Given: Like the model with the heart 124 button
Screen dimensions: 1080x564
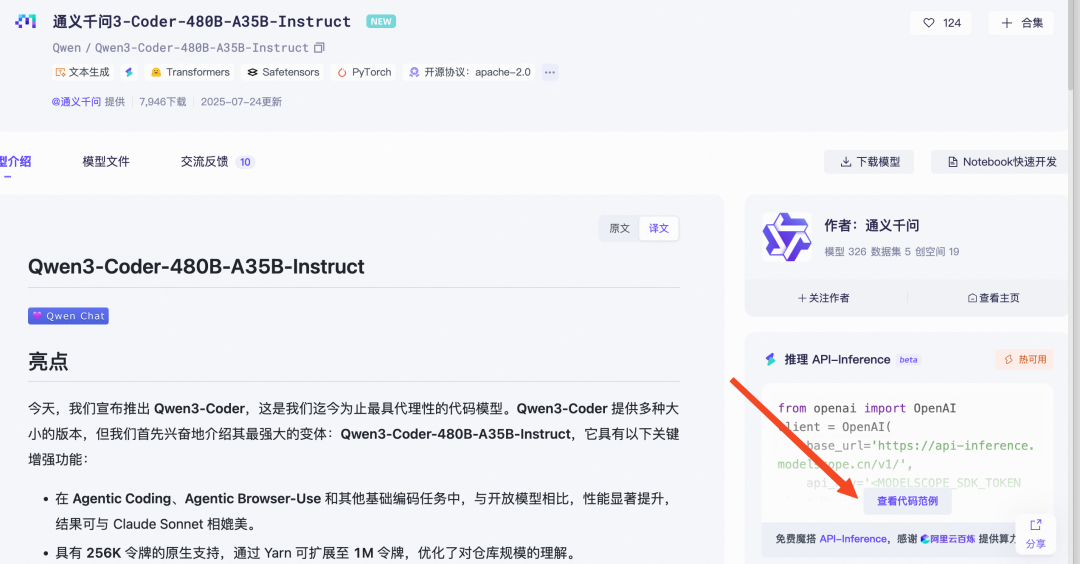Looking at the screenshot, I should click(x=941, y=23).
